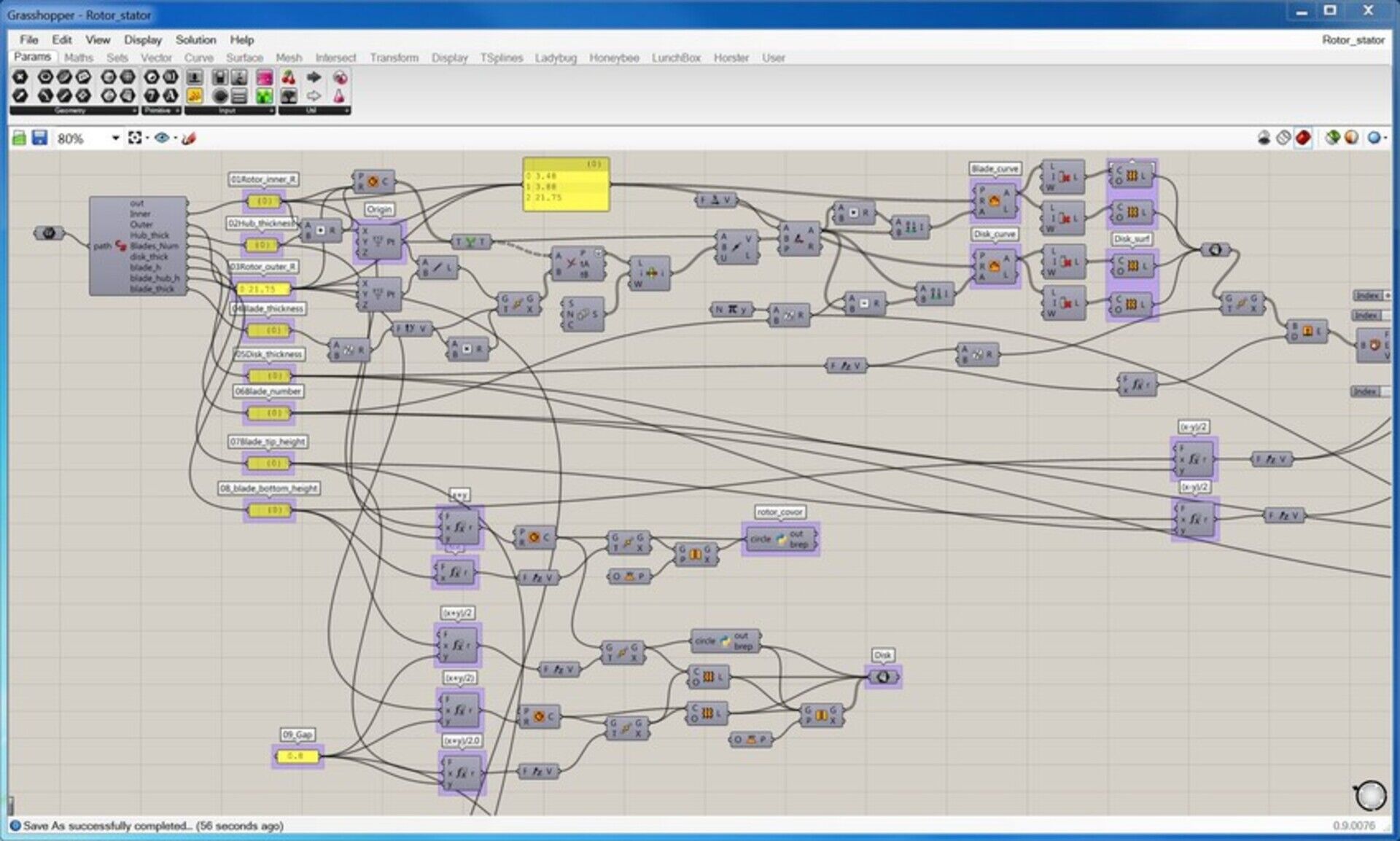Click the pink flask icon in Util
The image size is (1400, 841).
(339, 96)
